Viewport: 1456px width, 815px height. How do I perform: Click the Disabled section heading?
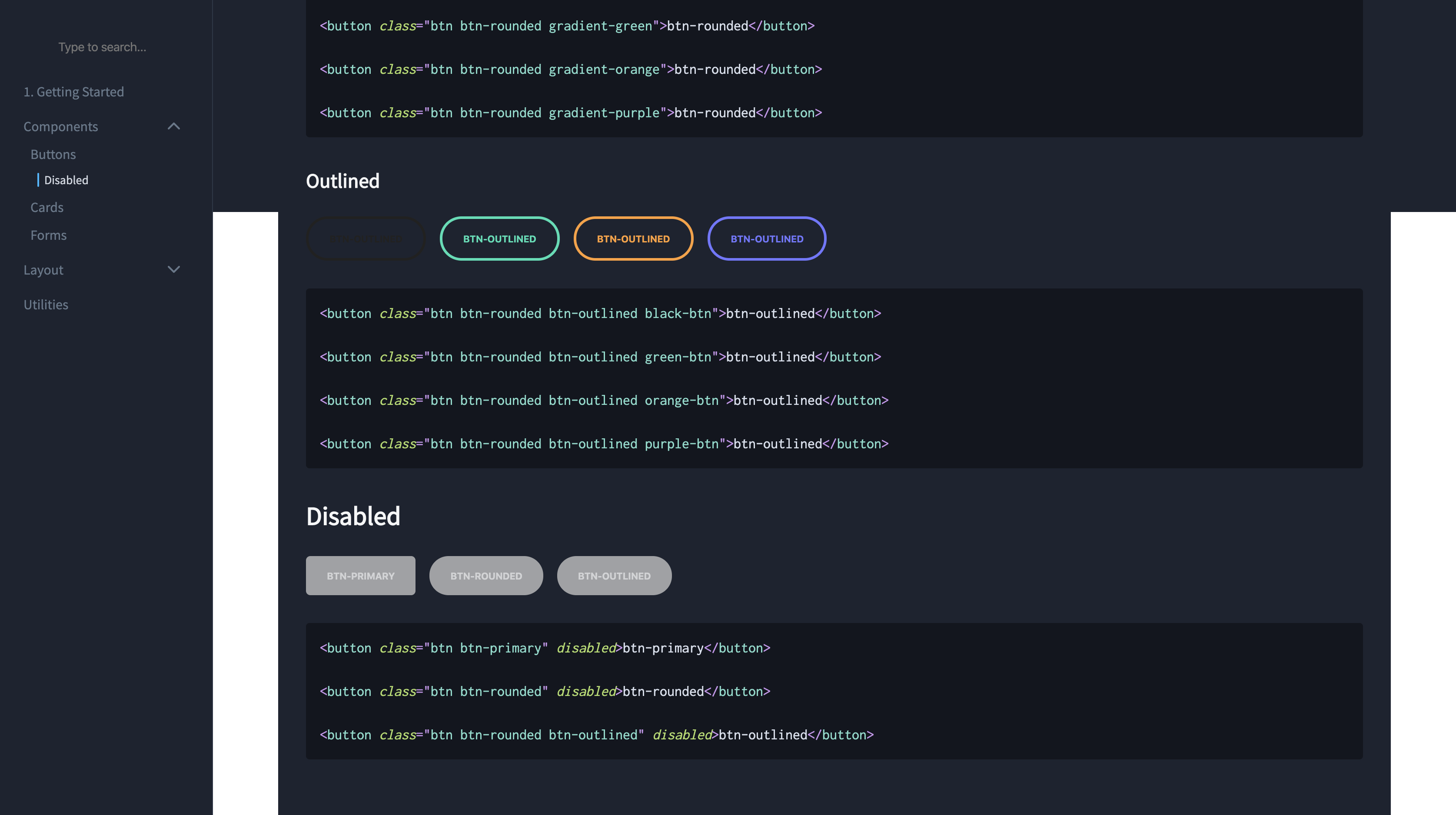[352, 515]
